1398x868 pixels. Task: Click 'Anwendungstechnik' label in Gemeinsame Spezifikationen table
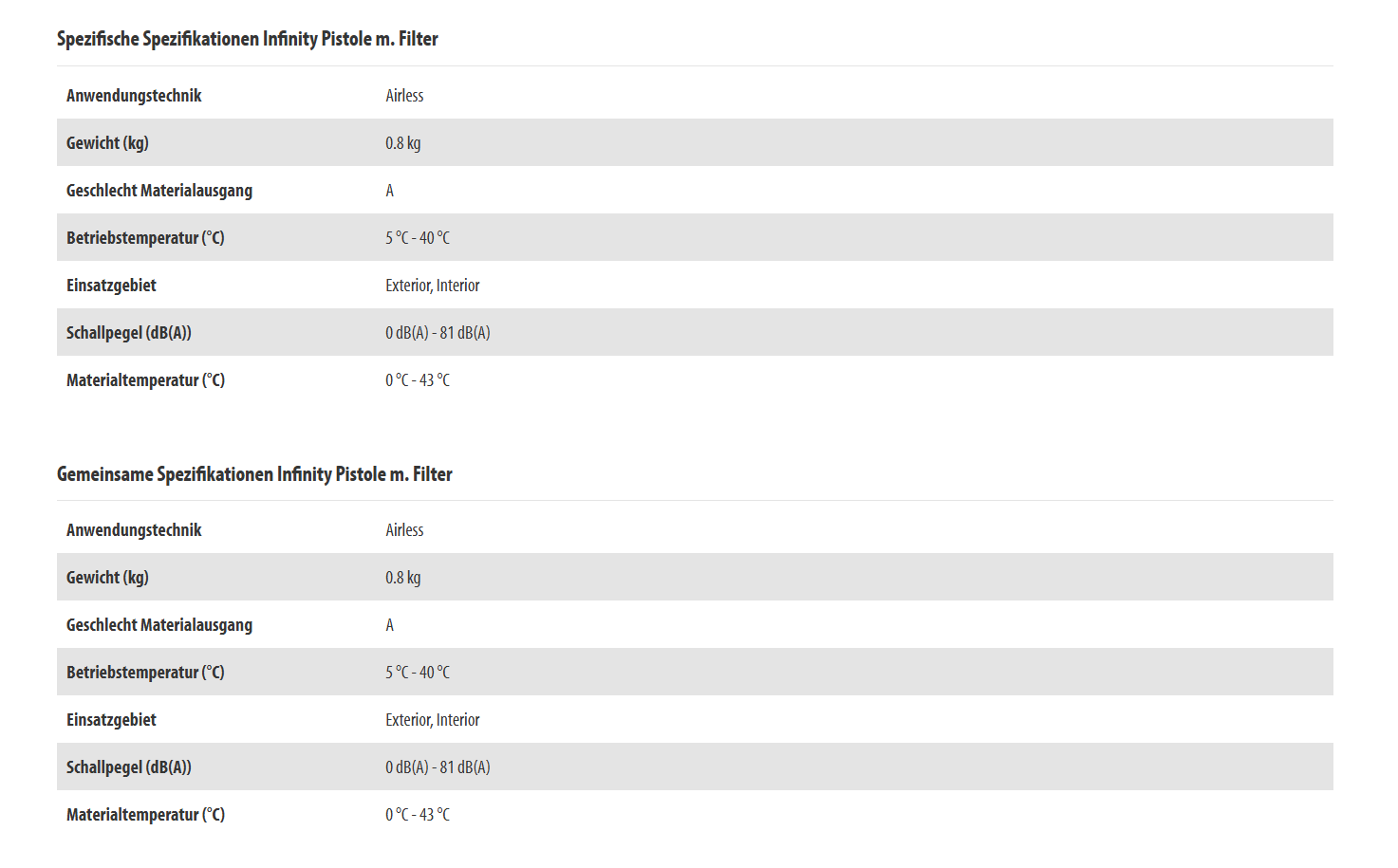pyautogui.click(x=134, y=529)
